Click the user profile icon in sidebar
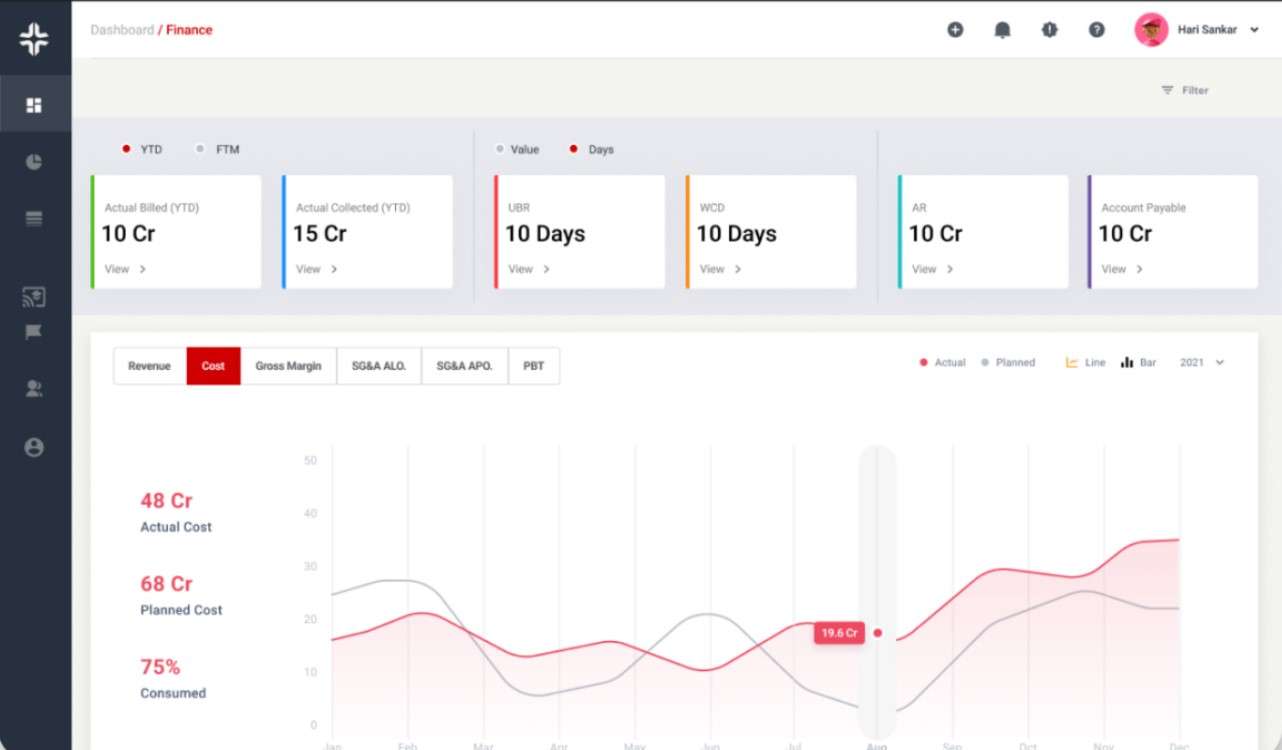1282x750 pixels. (x=34, y=447)
